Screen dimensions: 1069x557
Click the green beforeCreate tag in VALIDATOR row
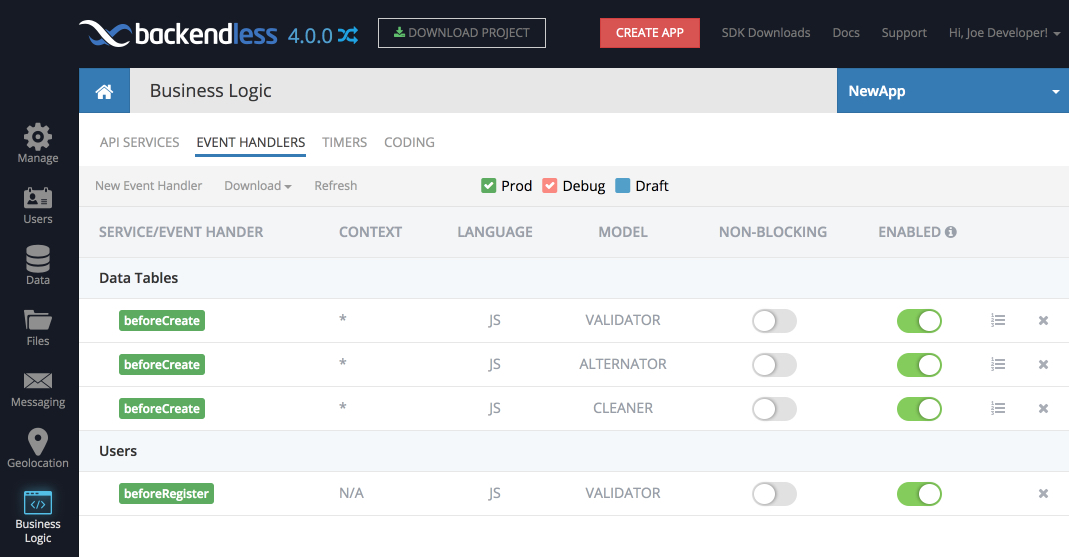coord(162,320)
